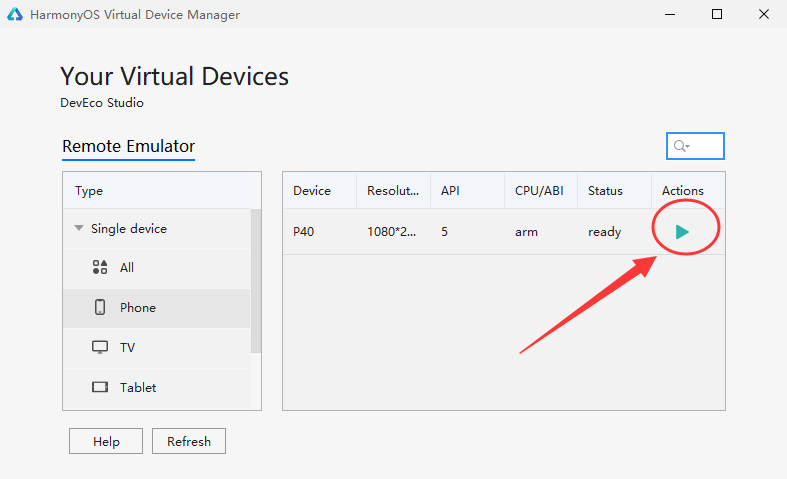Click the All device type grid icon

pos(100,267)
